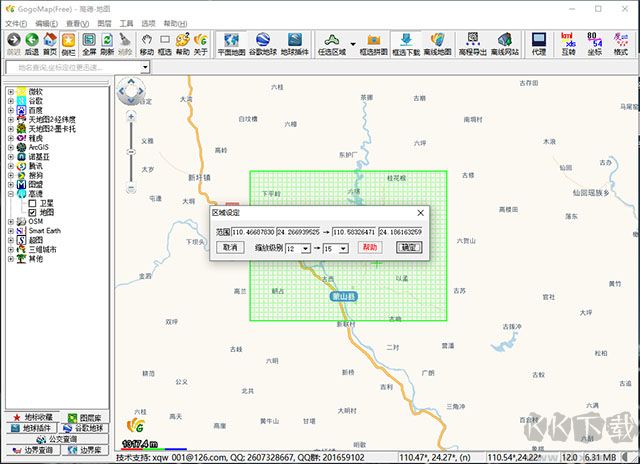640x464 pixels.
Task: Click the 谷歌地球 (Google Earth) toolbar icon
Action: 262,43
